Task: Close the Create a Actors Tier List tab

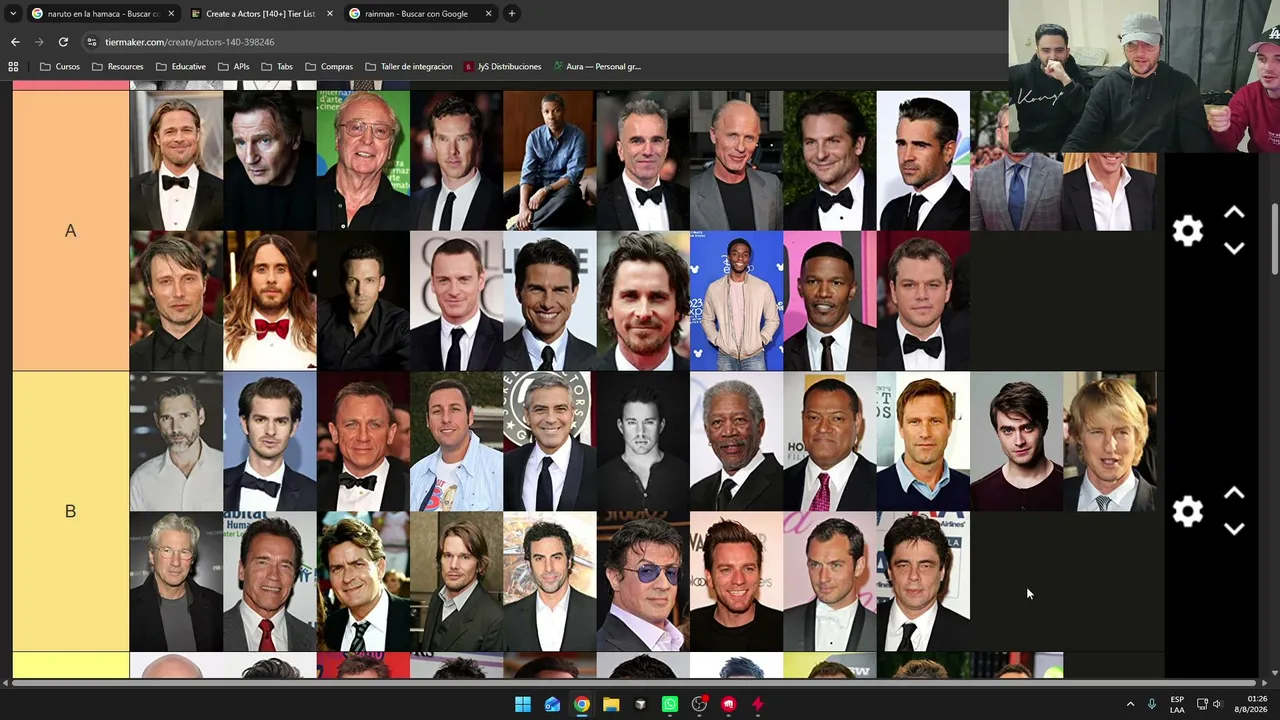Action: 330,14
